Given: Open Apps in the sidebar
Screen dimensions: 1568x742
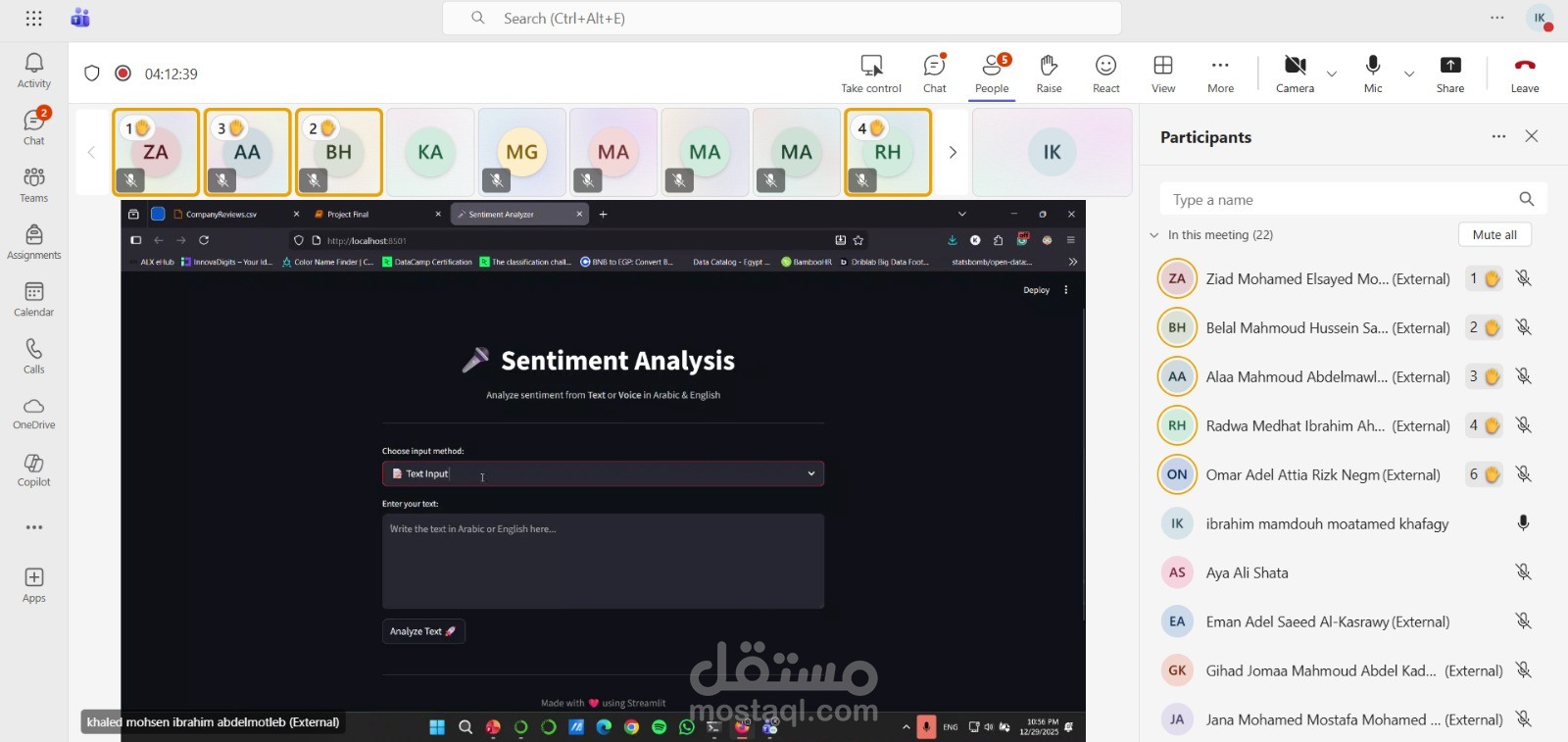Looking at the screenshot, I should point(33,585).
